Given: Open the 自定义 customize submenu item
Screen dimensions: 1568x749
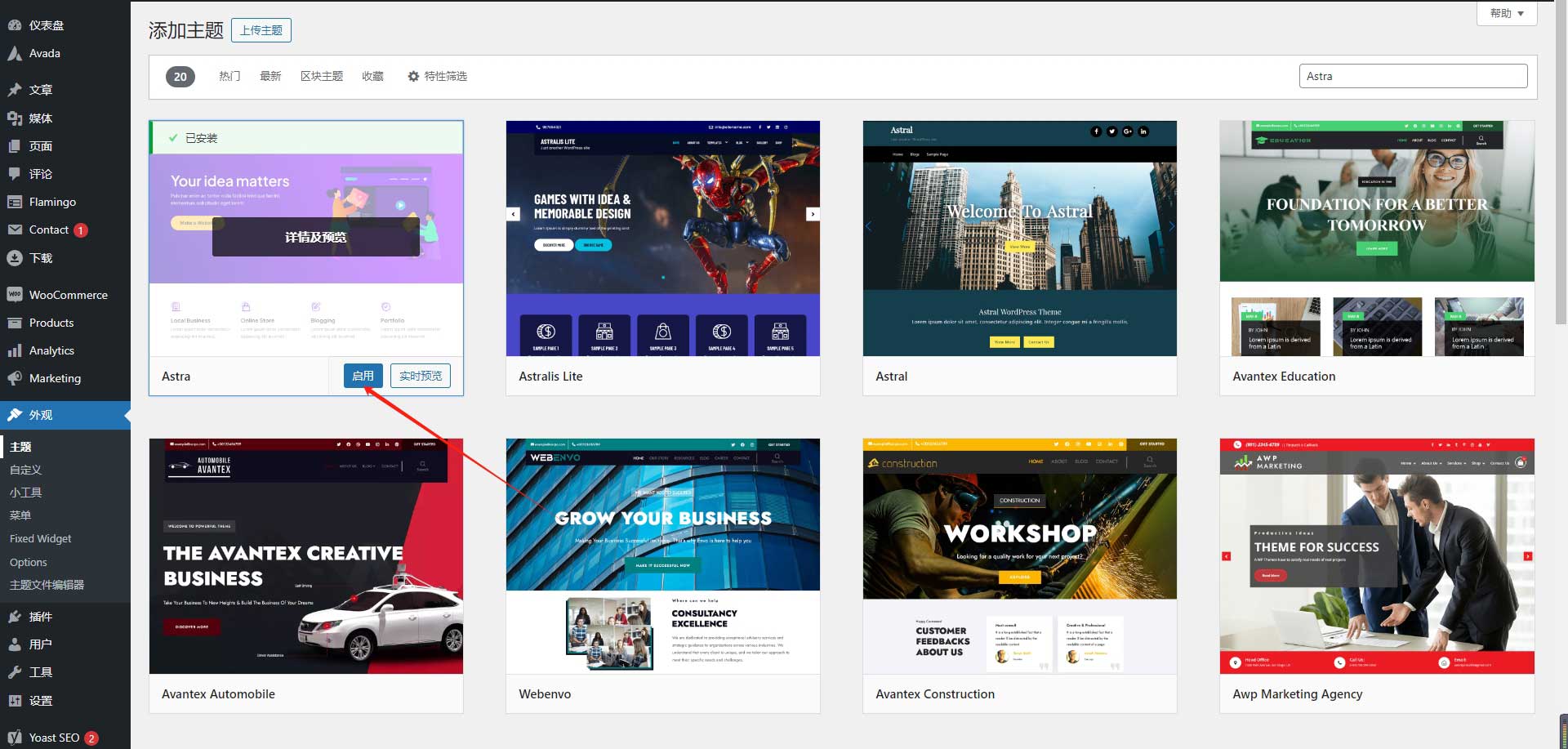Looking at the screenshot, I should pos(26,470).
